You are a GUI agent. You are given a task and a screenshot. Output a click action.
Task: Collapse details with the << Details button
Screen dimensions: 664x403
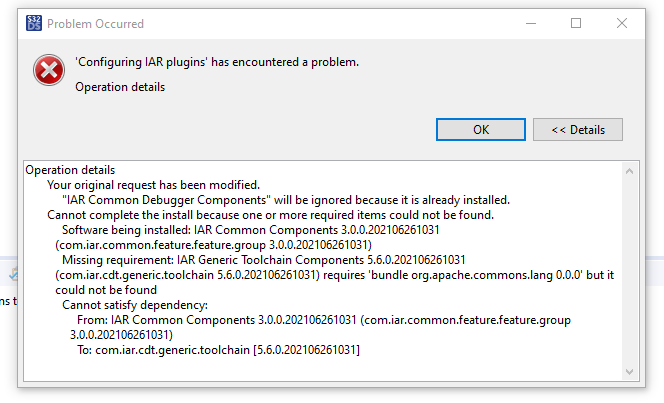(x=577, y=129)
